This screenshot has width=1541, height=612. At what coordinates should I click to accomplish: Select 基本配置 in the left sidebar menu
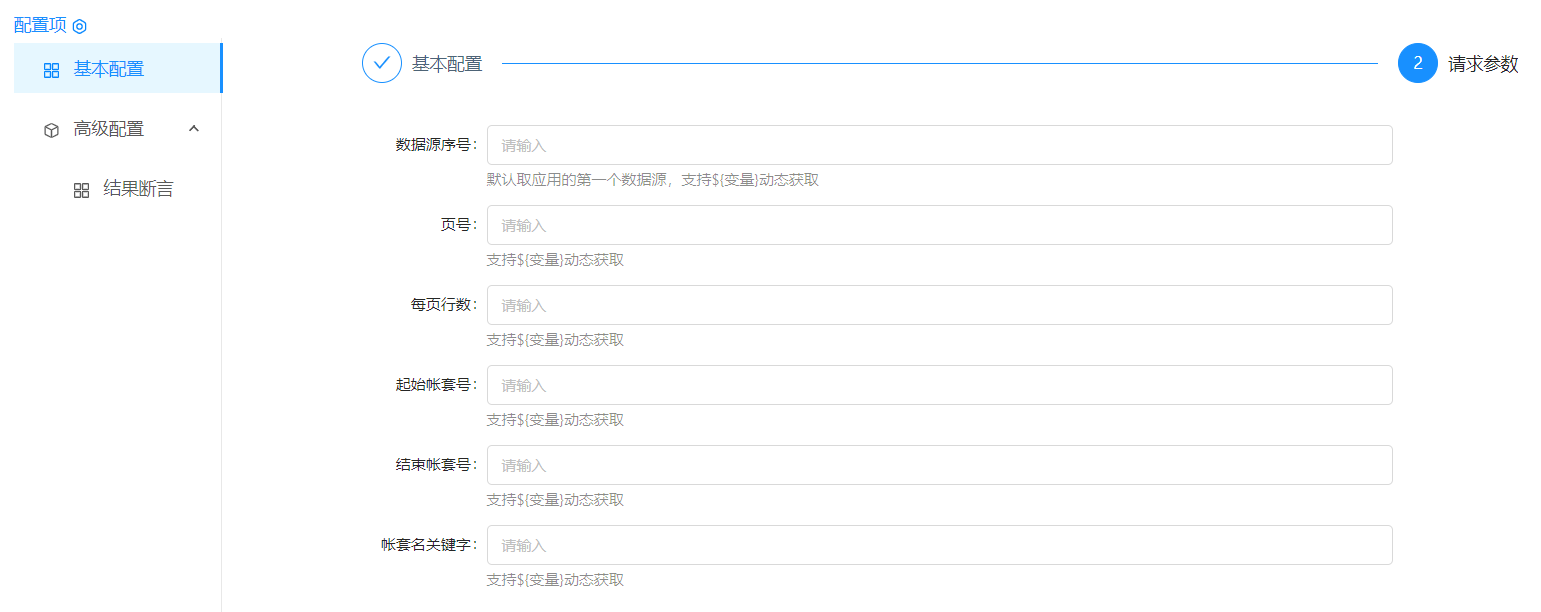click(109, 69)
